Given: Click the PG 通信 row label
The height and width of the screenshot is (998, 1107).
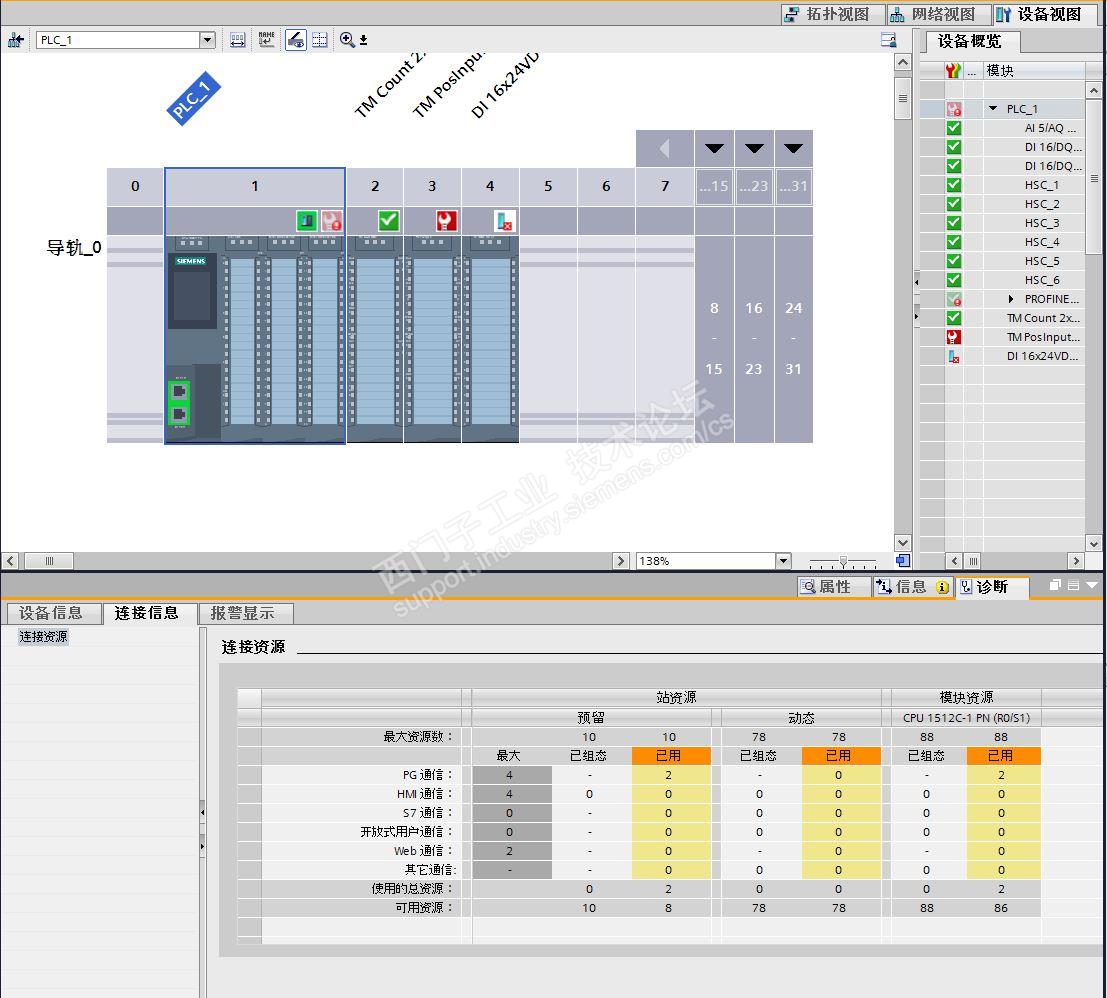Looking at the screenshot, I should coord(428,774).
